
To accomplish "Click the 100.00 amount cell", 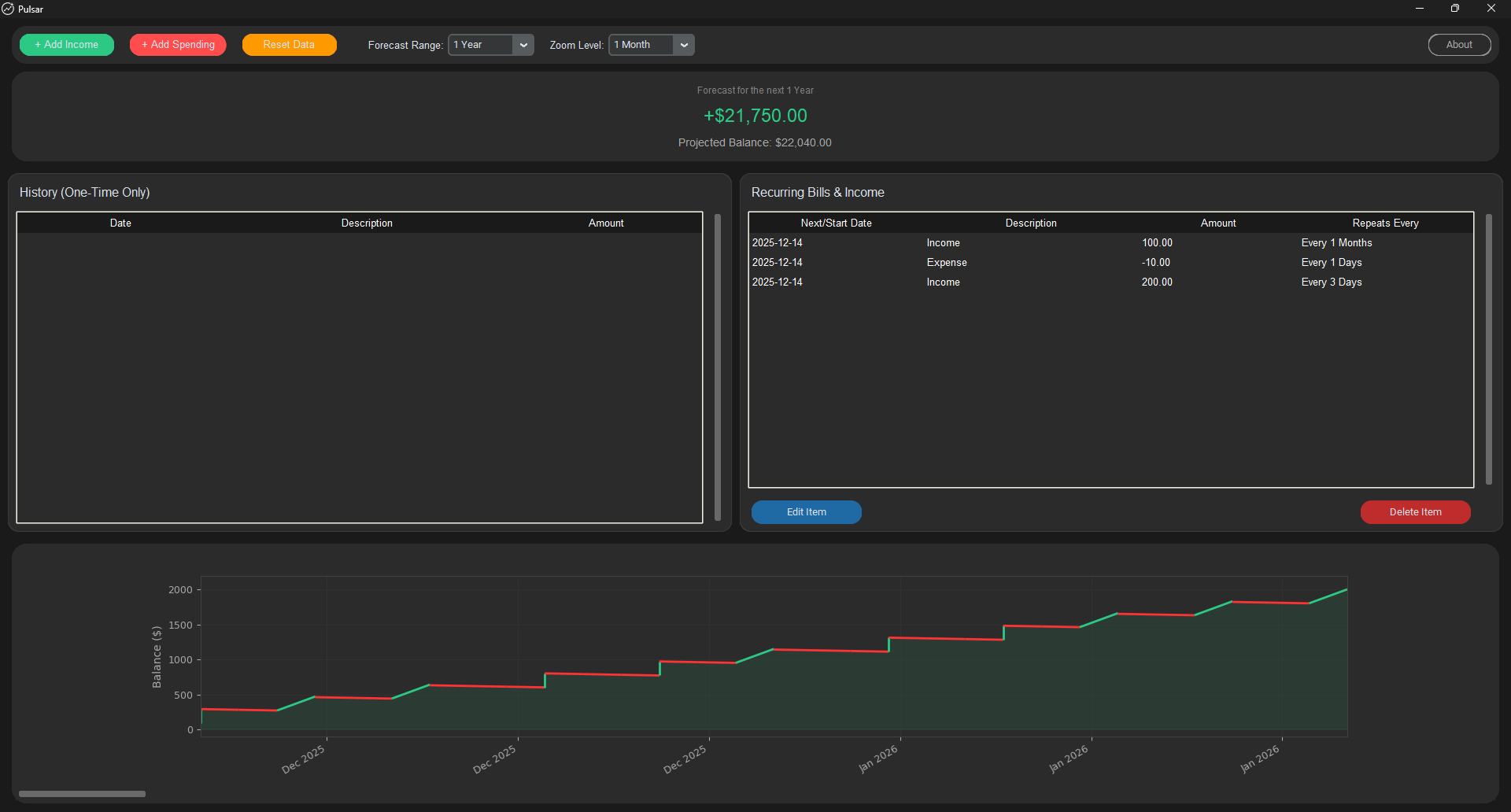I will [x=1157, y=243].
